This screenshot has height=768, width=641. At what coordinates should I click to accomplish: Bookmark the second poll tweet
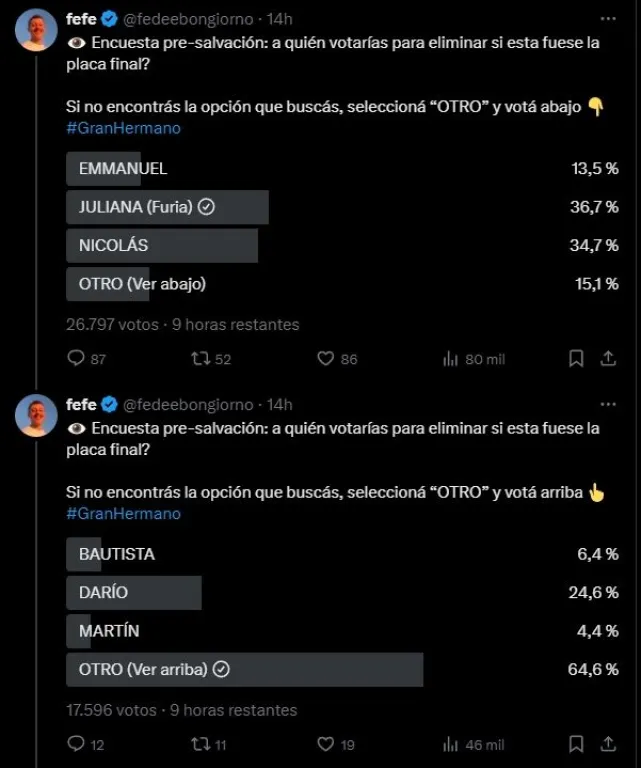pyautogui.click(x=576, y=744)
